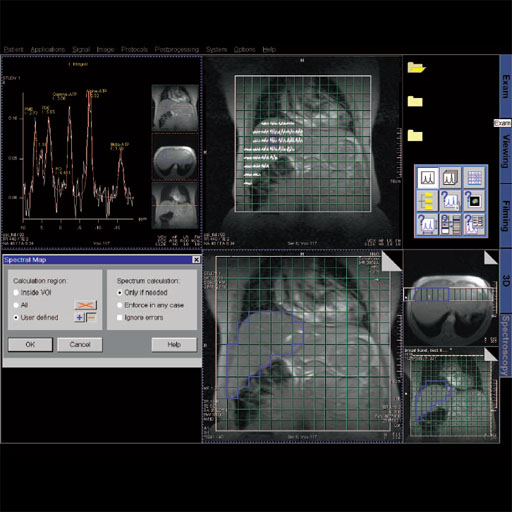Open the spectral matrix grid icon
The height and width of the screenshot is (512, 512).
pos(474,177)
